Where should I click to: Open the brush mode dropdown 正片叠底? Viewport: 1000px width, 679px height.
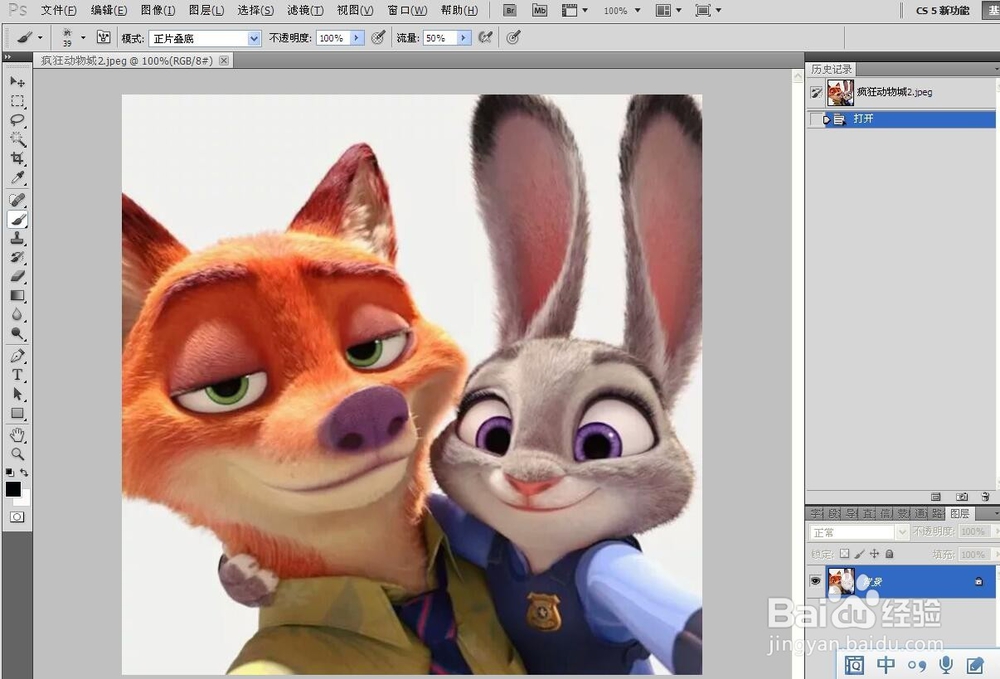[x=205, y=38]
